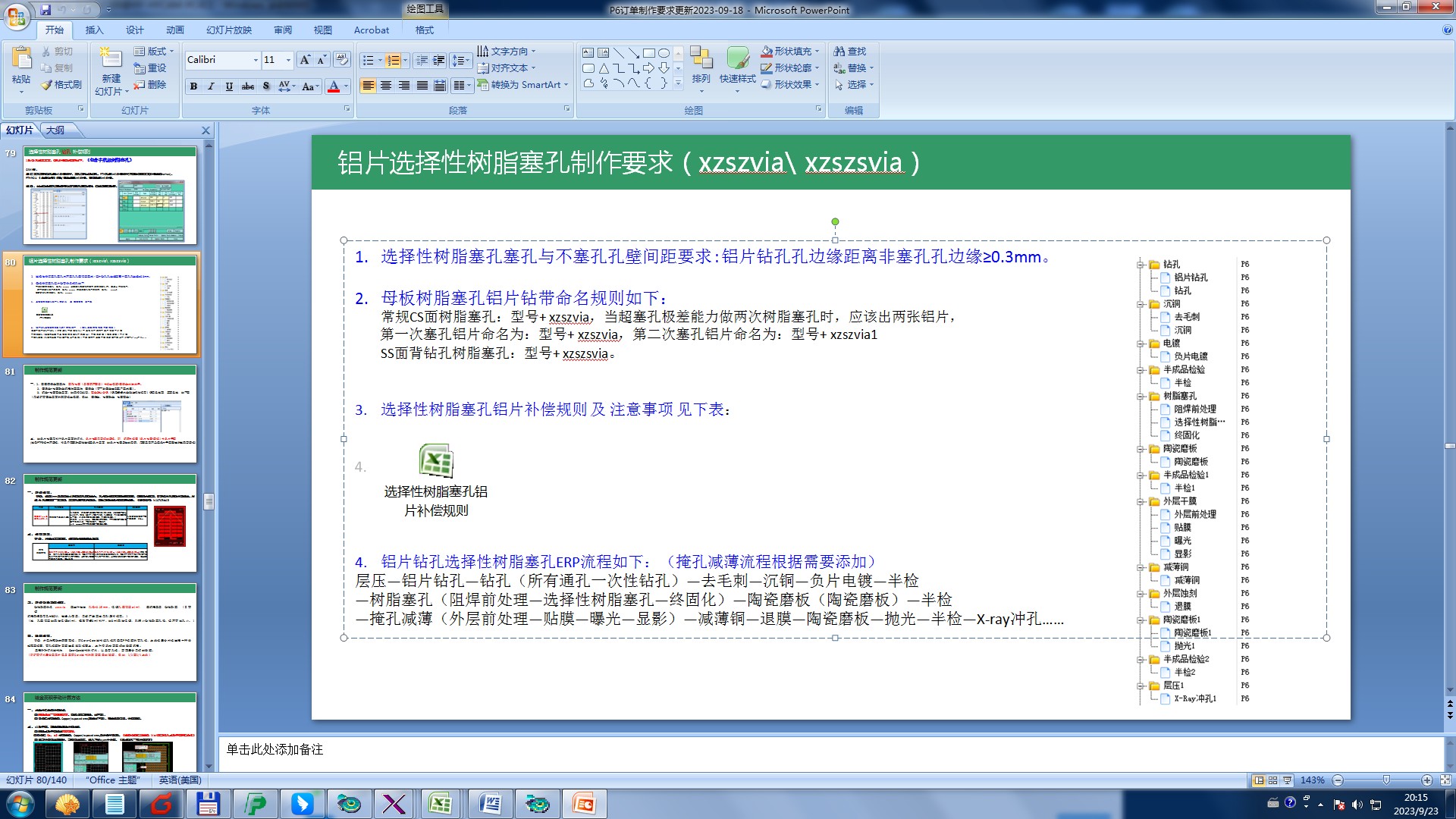
Task: Click the Format Painter (格式刷) button
Action: coord(61,85)
